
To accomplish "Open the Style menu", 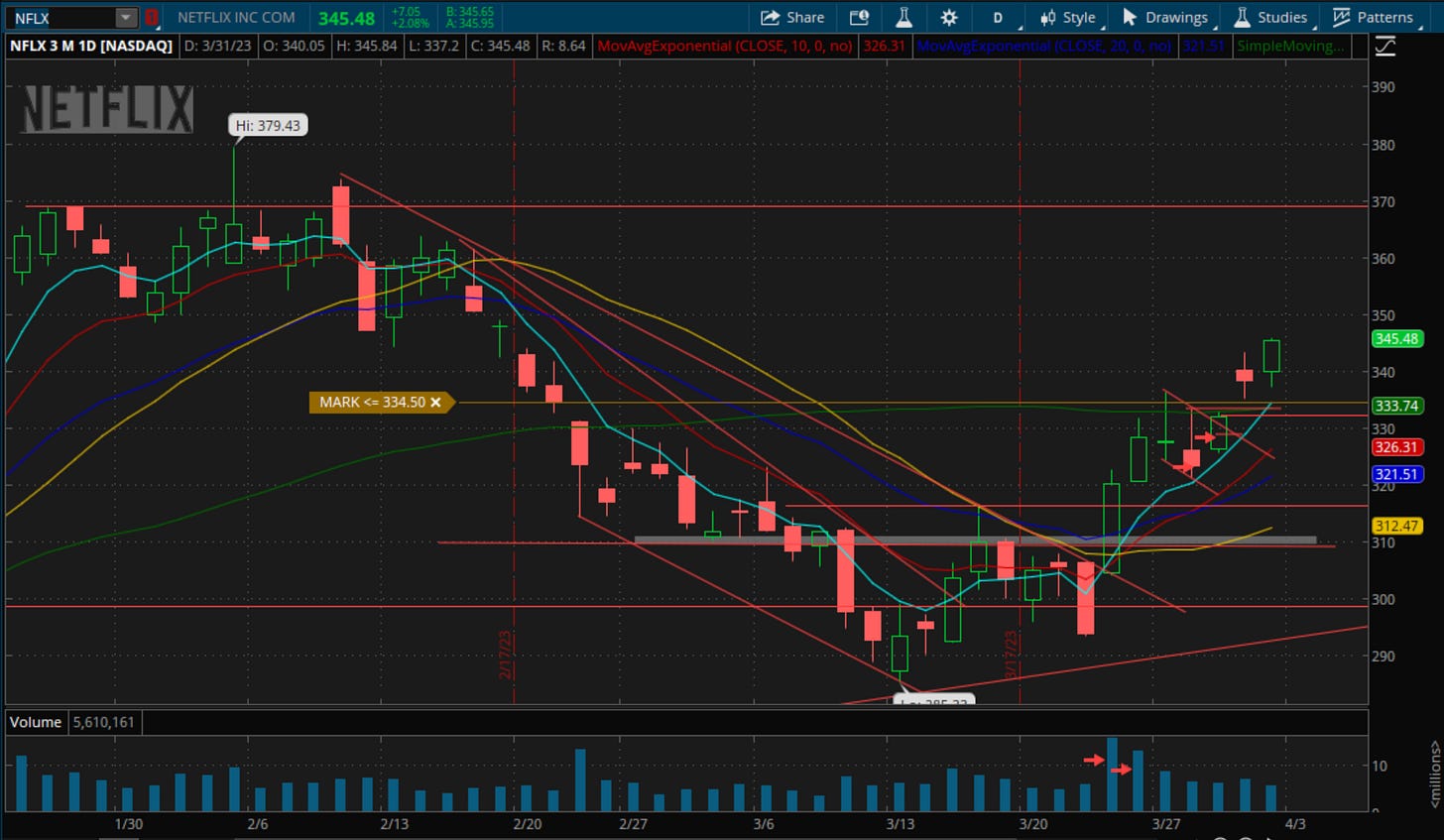I will [x=1068, y=18].
